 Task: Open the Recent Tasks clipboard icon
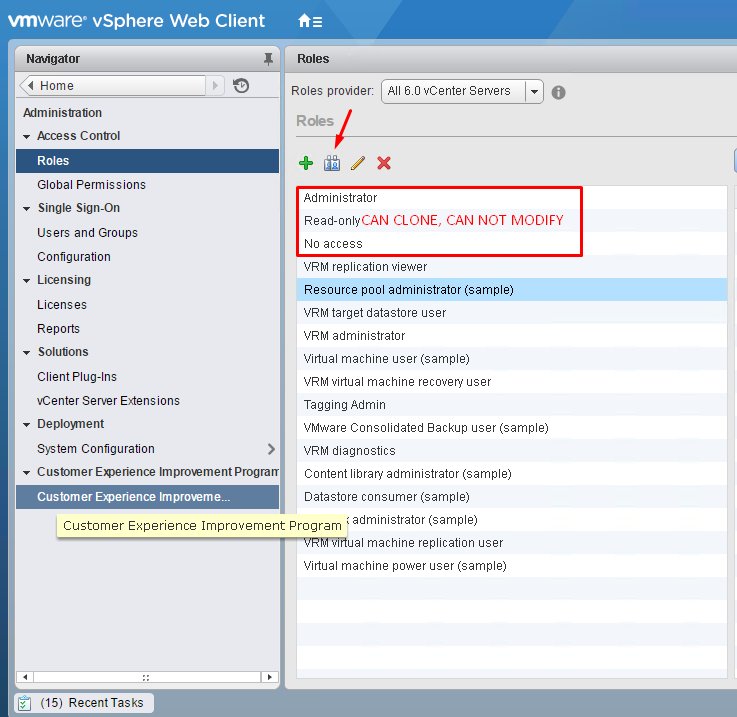pos(24,703)
